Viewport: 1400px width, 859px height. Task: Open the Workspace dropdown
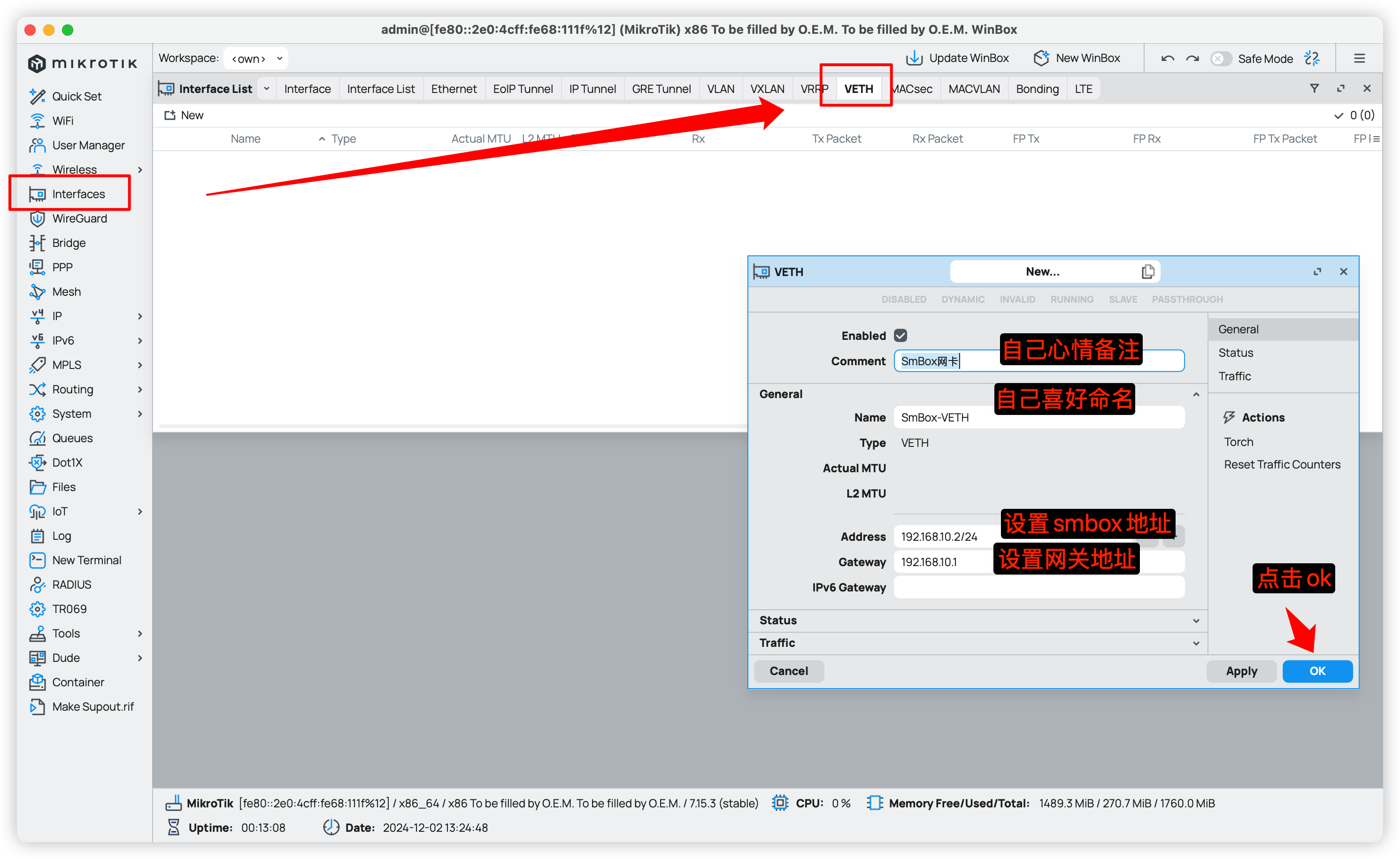[x=256, y=59]
